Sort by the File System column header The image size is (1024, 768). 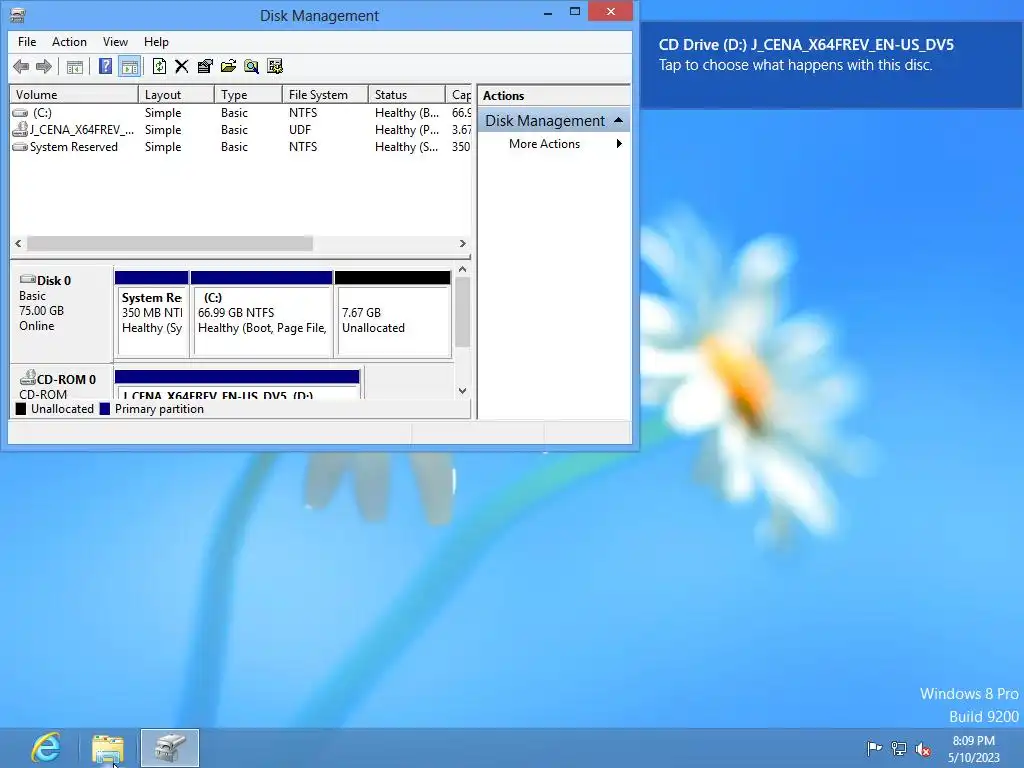[x=325, y=95]
